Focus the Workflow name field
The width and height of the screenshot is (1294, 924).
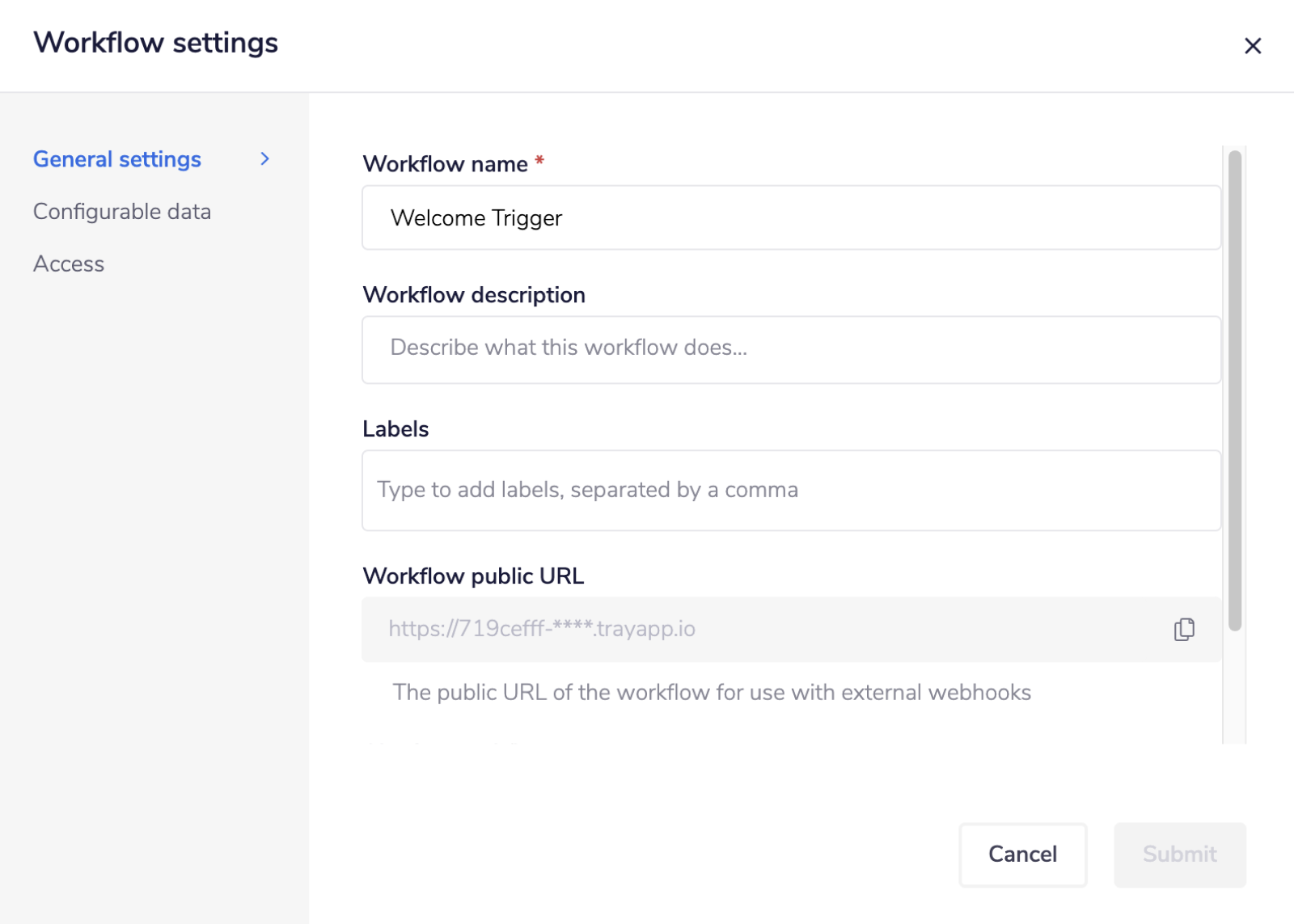pos(791,217)
